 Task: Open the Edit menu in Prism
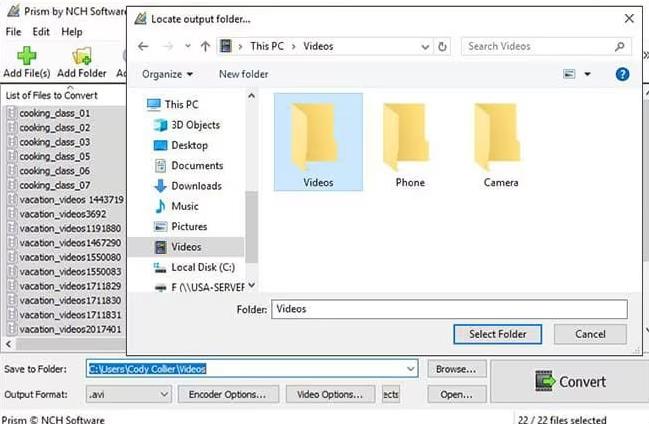41,32
